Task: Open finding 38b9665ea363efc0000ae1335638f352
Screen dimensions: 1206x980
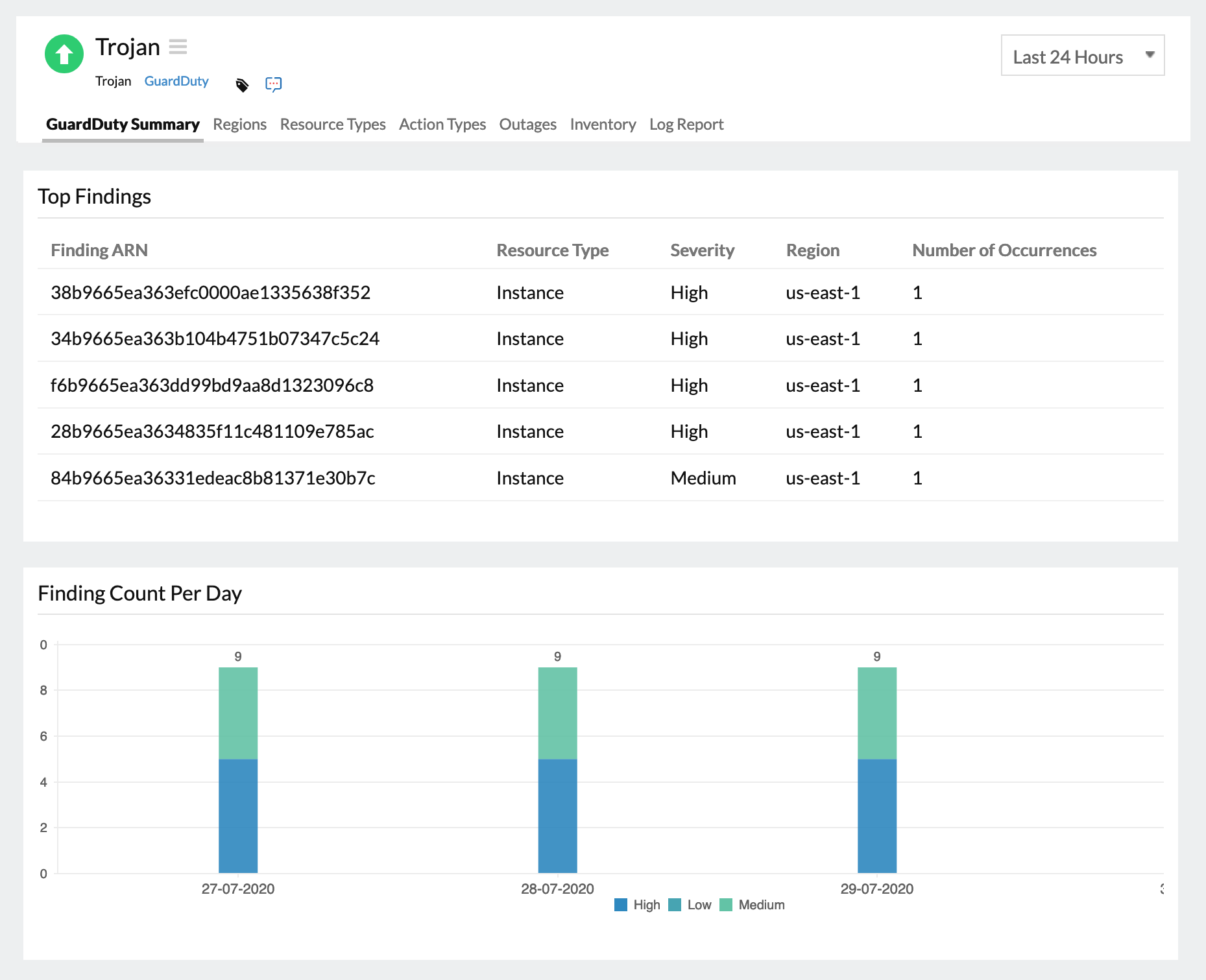Action: click(x=210, y=293)
